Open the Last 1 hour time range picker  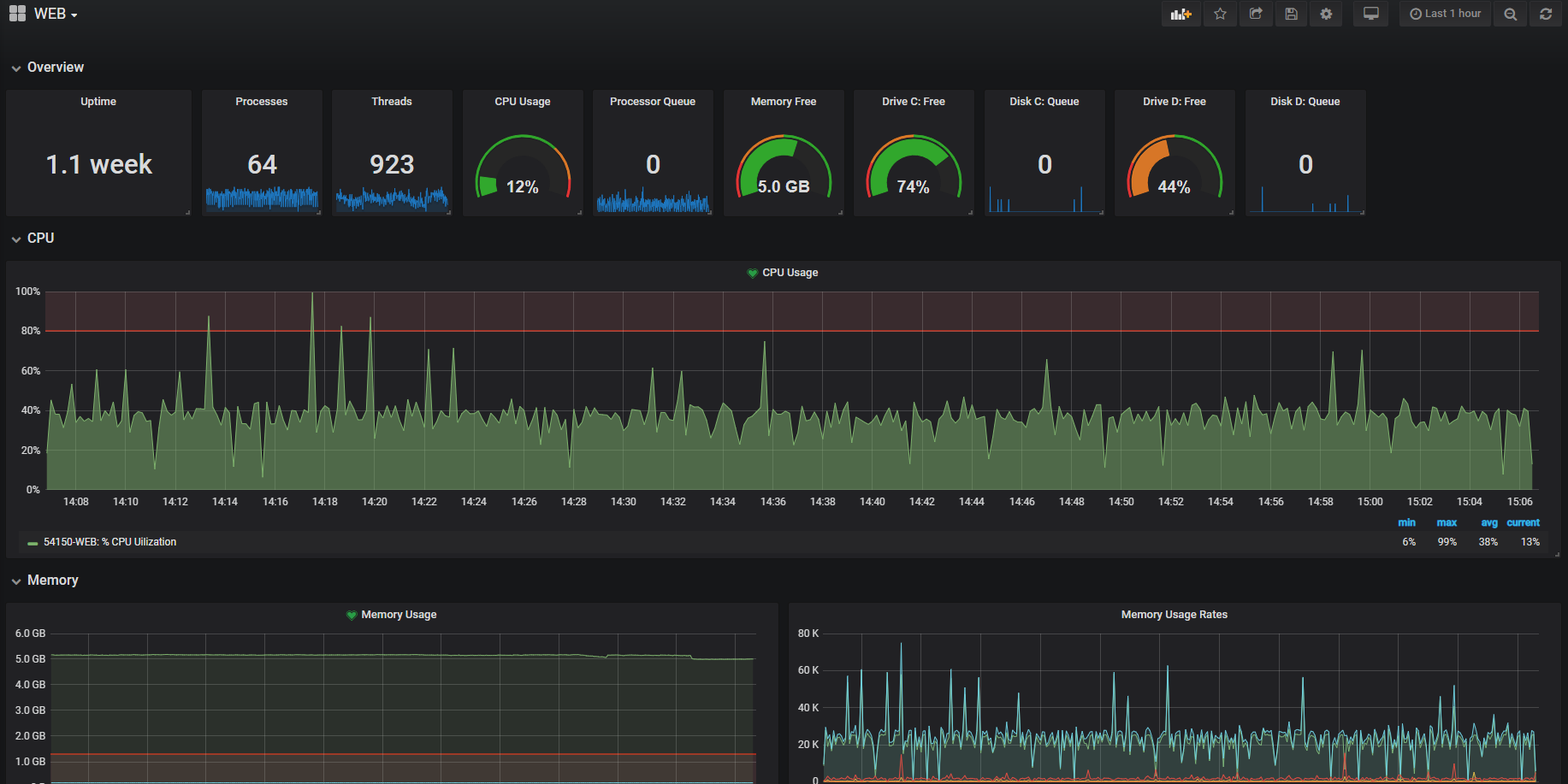click(1445, 14)
